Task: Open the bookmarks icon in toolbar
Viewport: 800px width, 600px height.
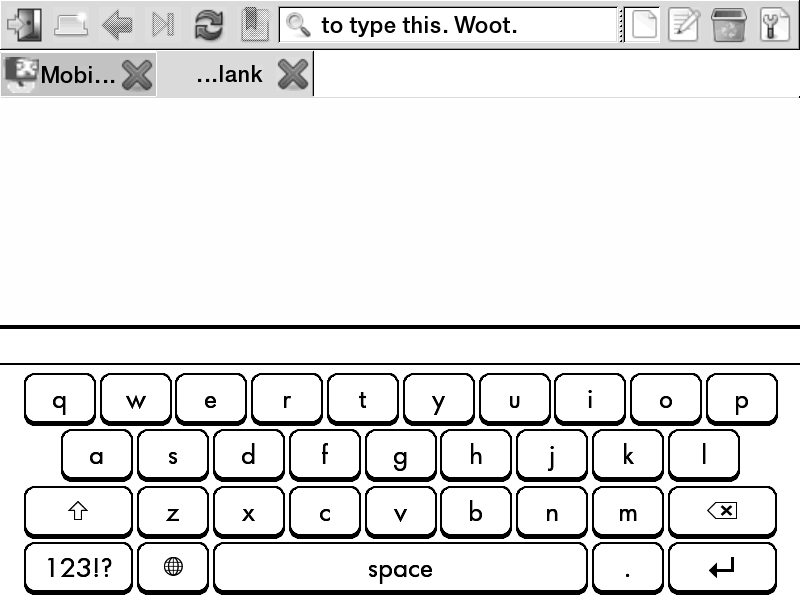Action: click(255, 24)
